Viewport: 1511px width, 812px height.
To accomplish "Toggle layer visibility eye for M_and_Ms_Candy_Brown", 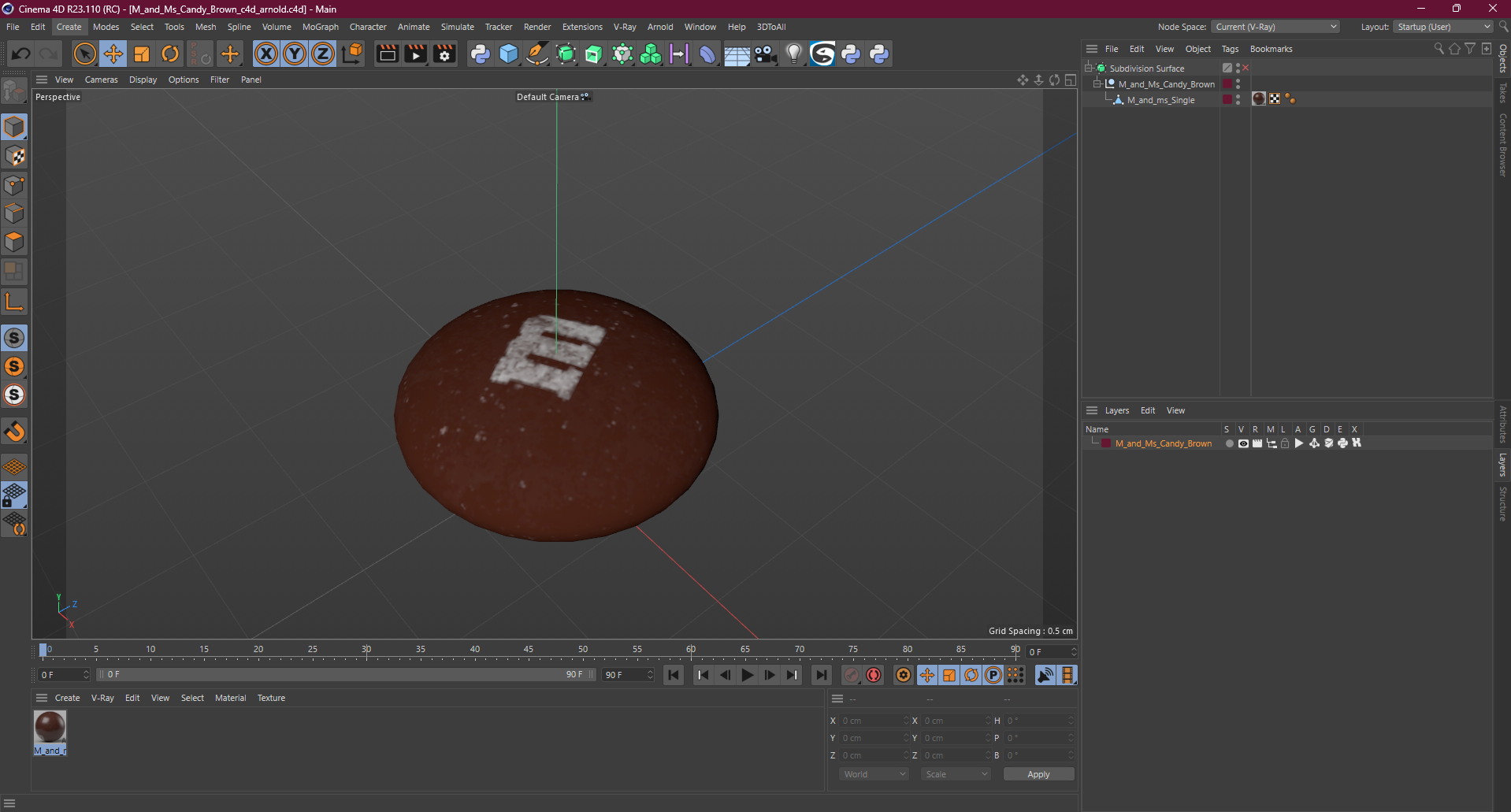I will click(x=1243, y=443).
